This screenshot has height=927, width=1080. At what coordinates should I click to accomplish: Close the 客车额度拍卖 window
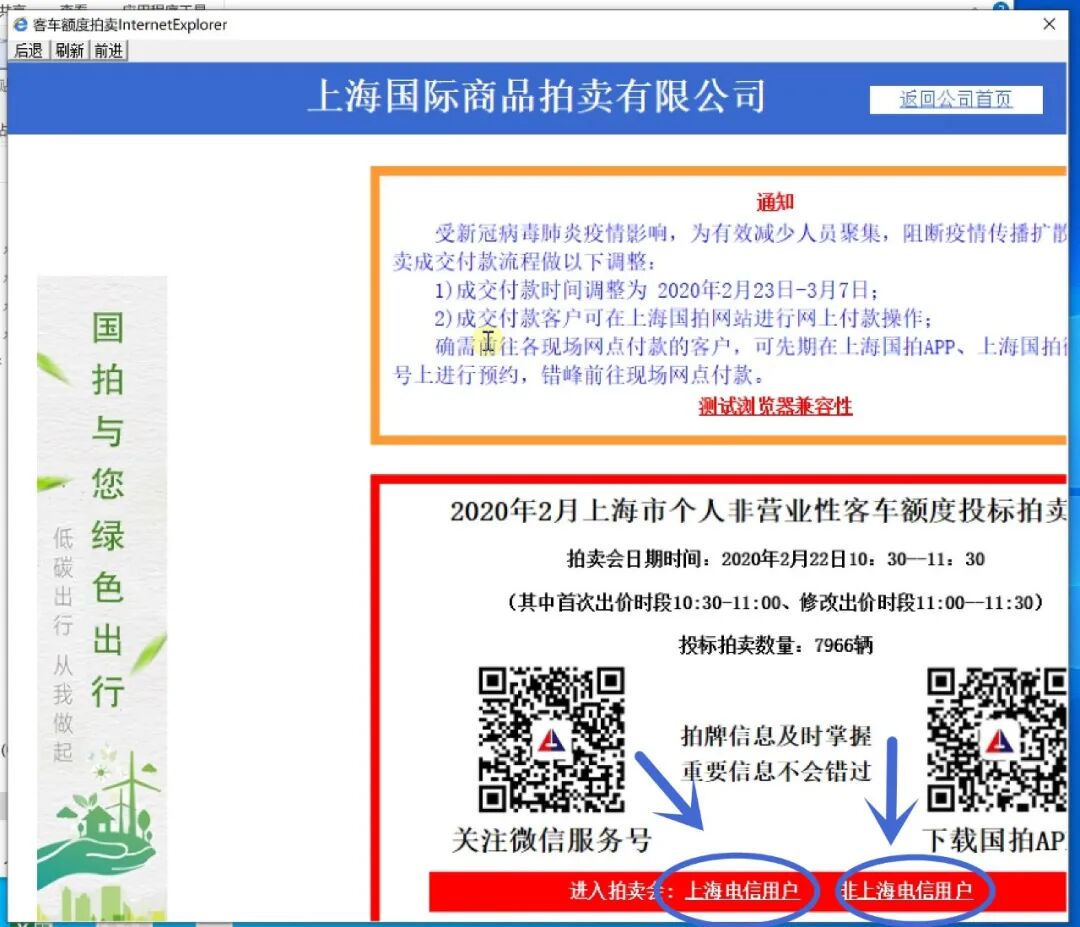1049,24
